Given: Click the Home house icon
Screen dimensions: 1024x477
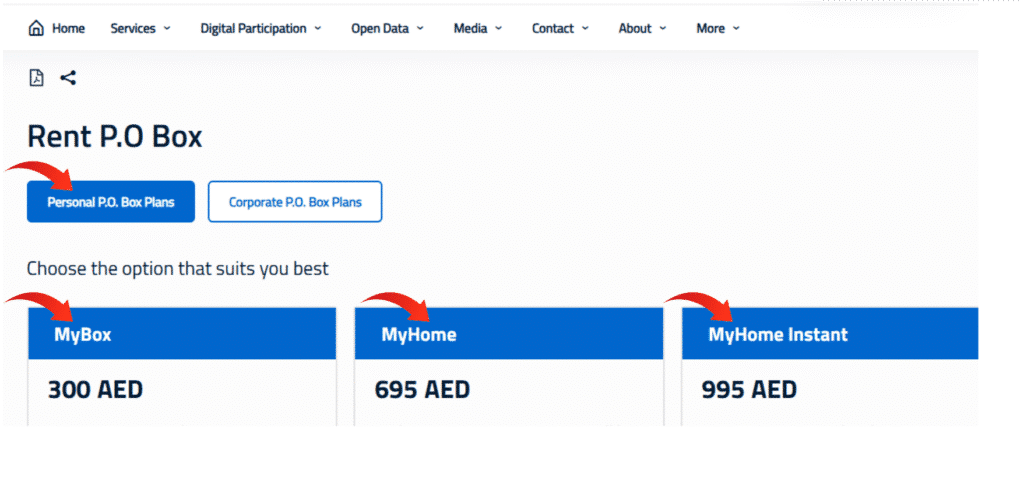Looking at the screenshot, I should (x=37, y=28).
